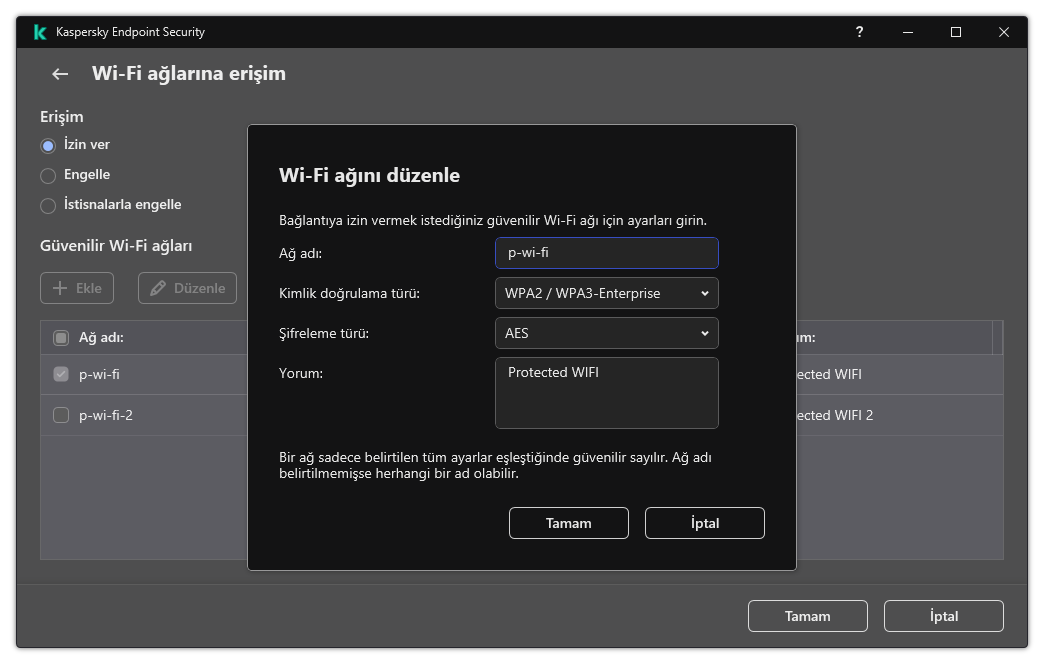The image size is (1044, 664).
Task: Click the Yorum field with Protected WIFI text
Action: pos(606,392)
